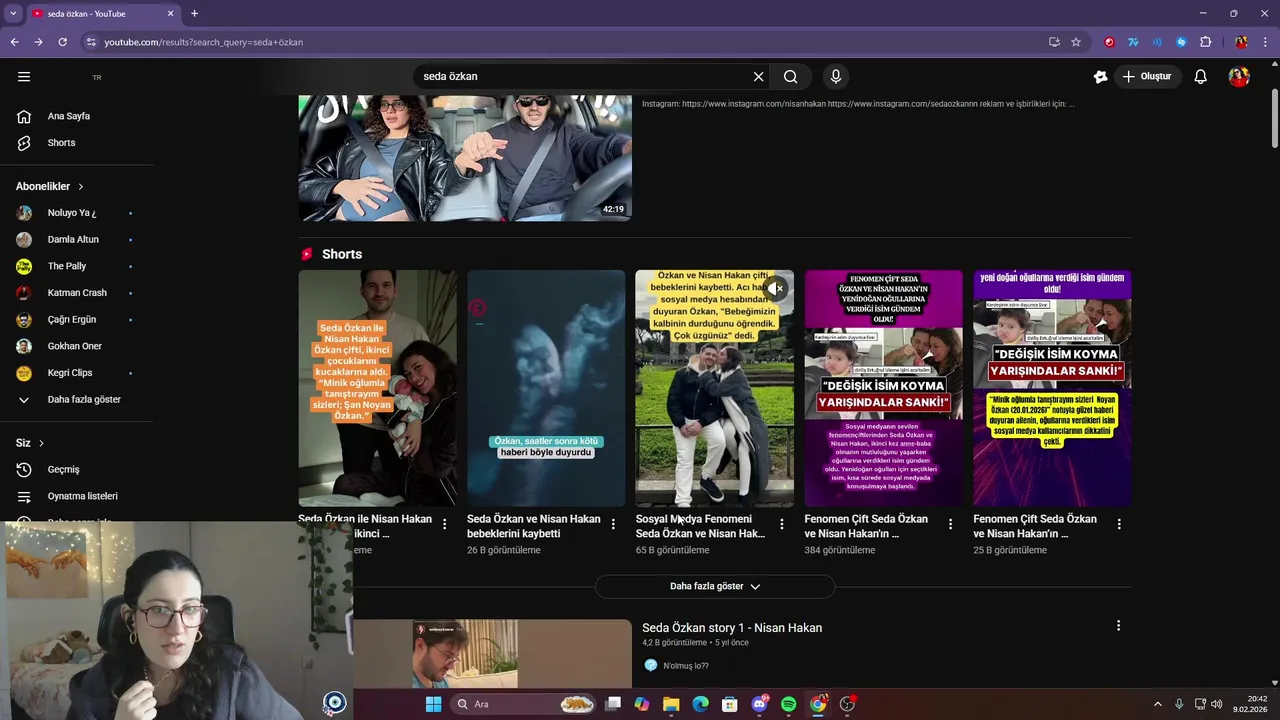Image resolution: width=1280 pixels, height=720 pixels.
Task: Open the tab search dropdown arrow
Action: pos(13,14)
